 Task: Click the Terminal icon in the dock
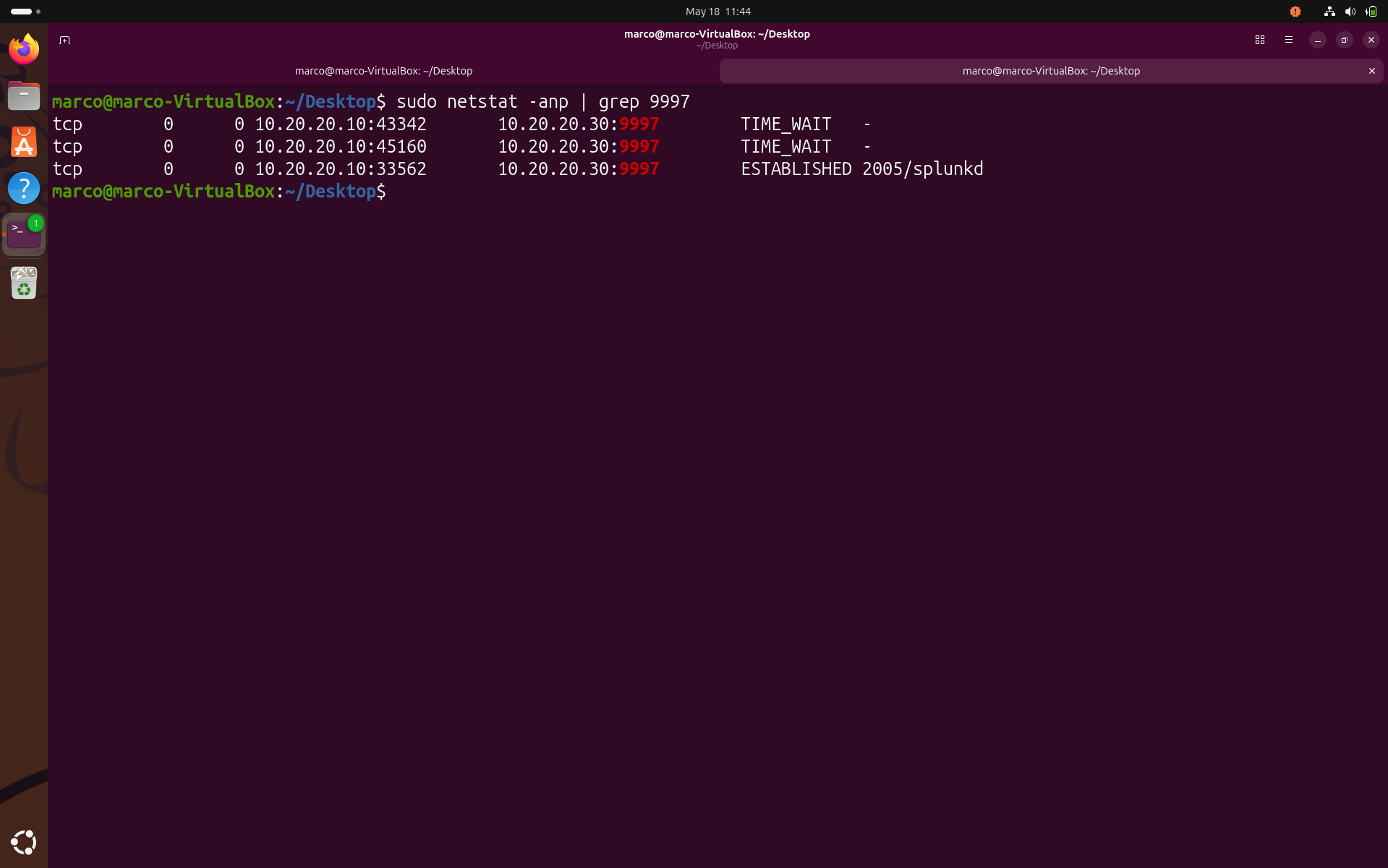pyautogui.click(x=24, y=234)
